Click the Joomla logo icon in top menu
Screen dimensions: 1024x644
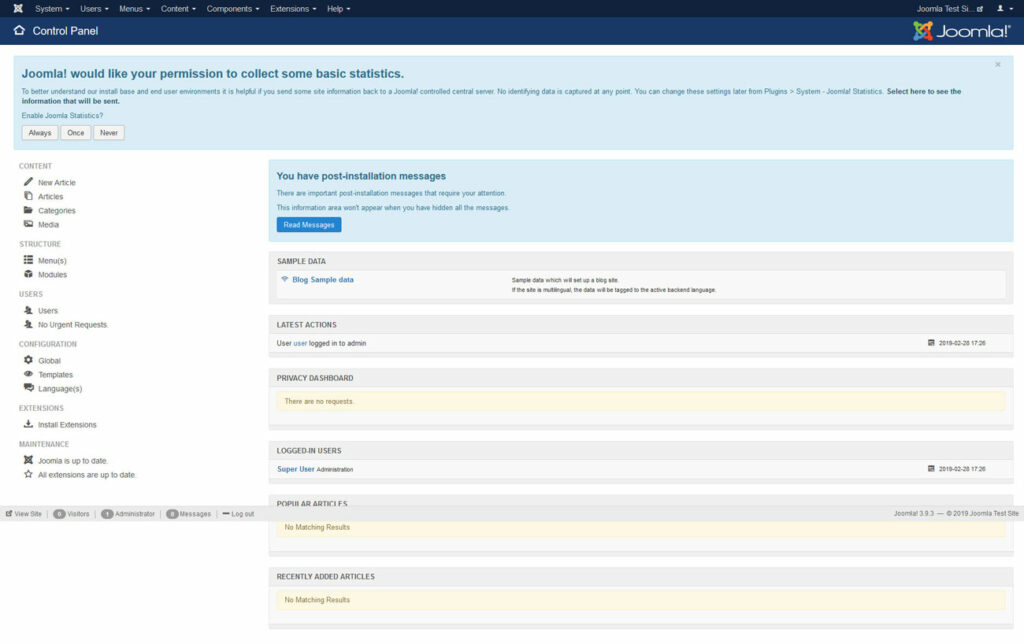[18, 8]
